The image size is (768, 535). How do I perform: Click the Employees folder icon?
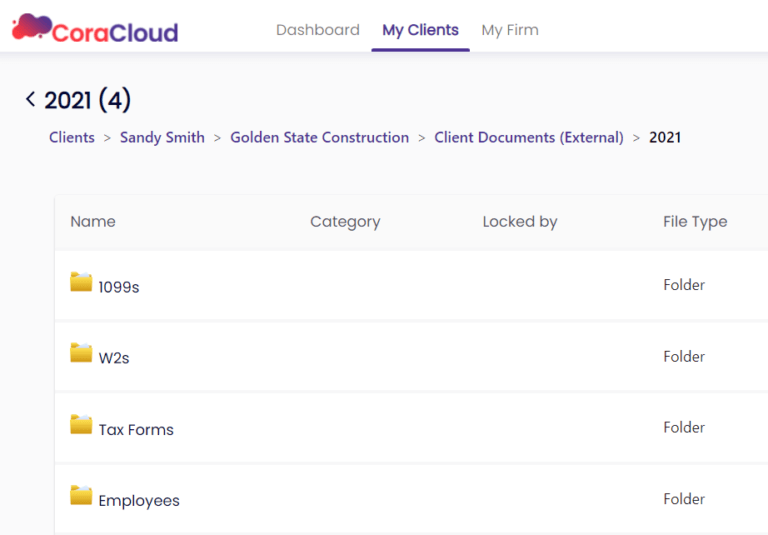(81, 495)
